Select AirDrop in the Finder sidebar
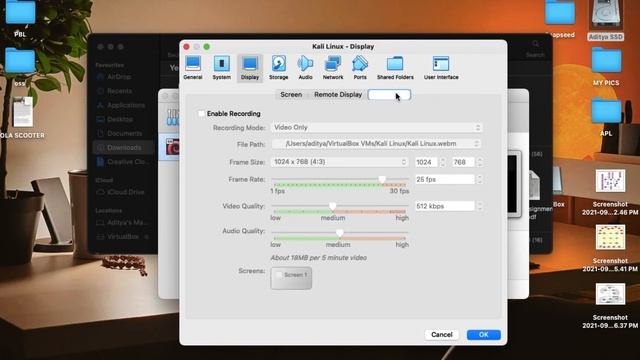This screenshot has height=360, width=640. (119, 77)
